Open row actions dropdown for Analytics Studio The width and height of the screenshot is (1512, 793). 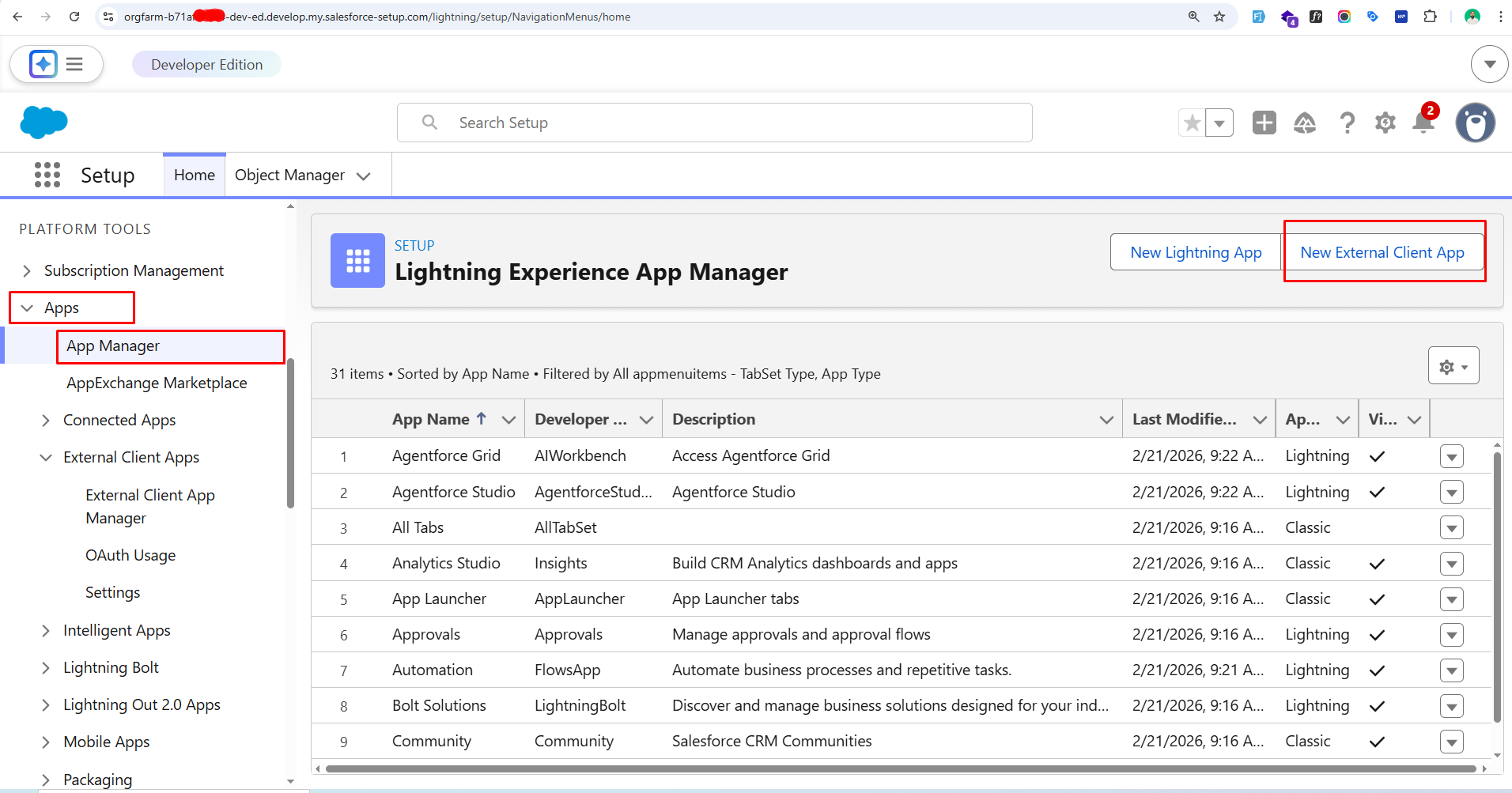pos(1452,563)
